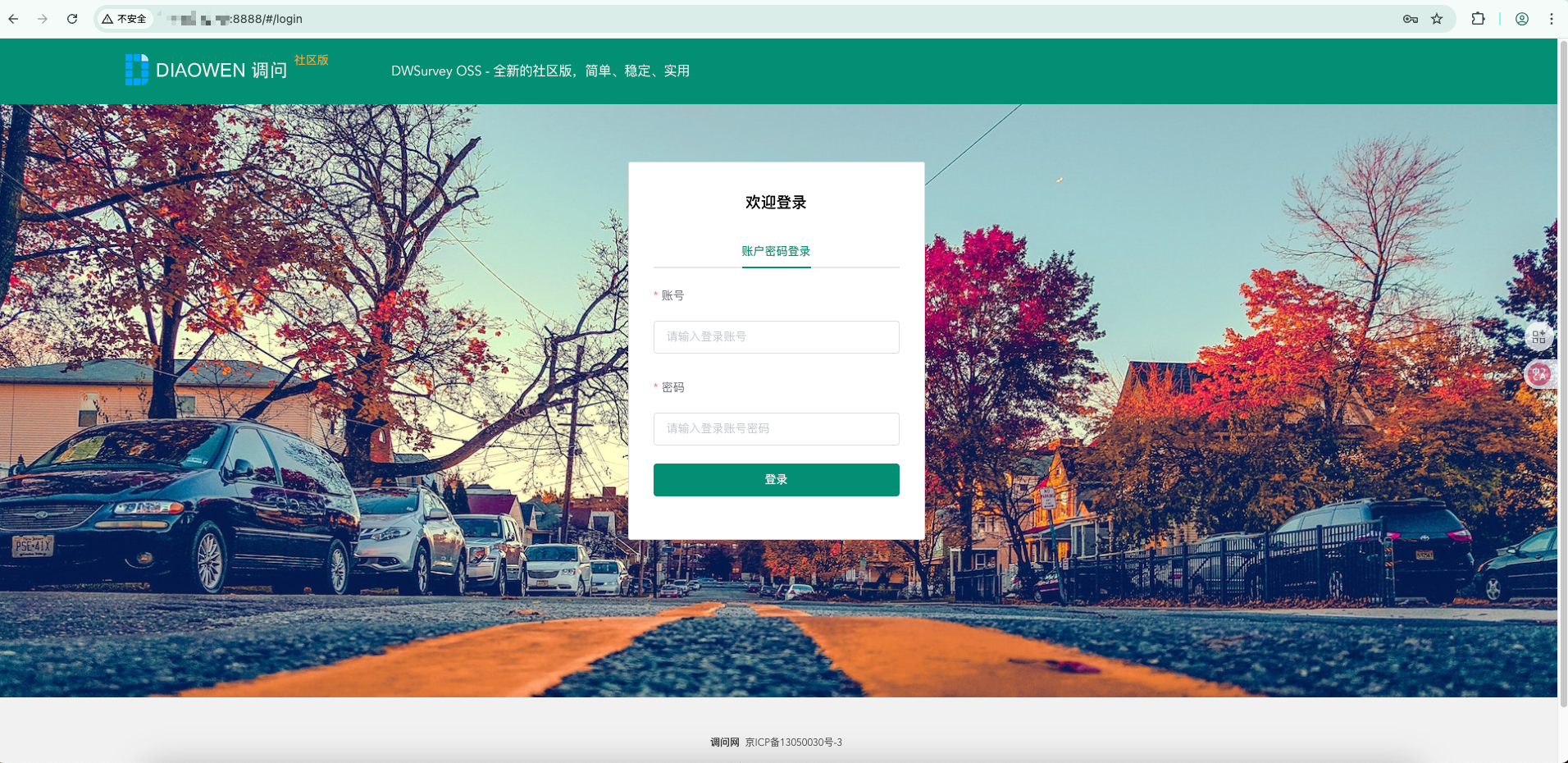Open the saved passwords key icon
1568x763 pixels.
tap(1411, 19)
